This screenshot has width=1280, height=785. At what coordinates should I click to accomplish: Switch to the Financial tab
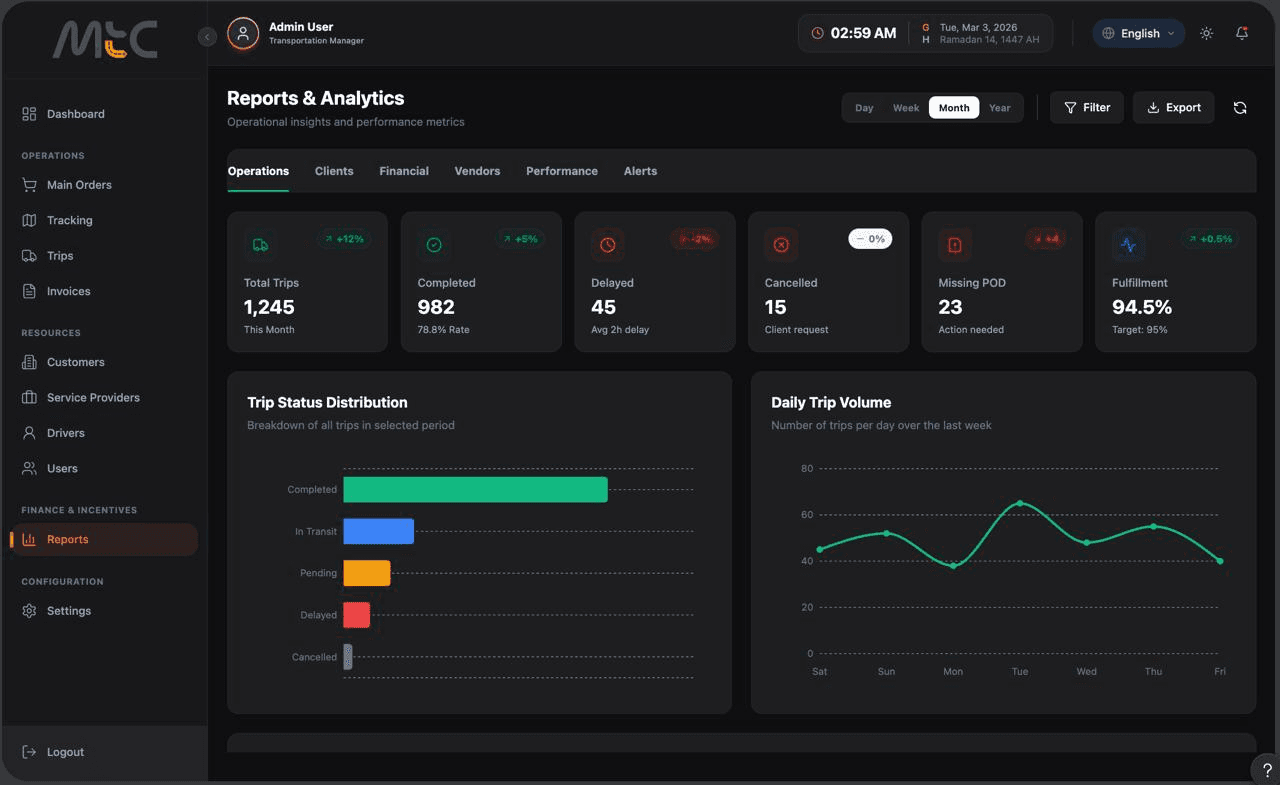tap(404, 171)
